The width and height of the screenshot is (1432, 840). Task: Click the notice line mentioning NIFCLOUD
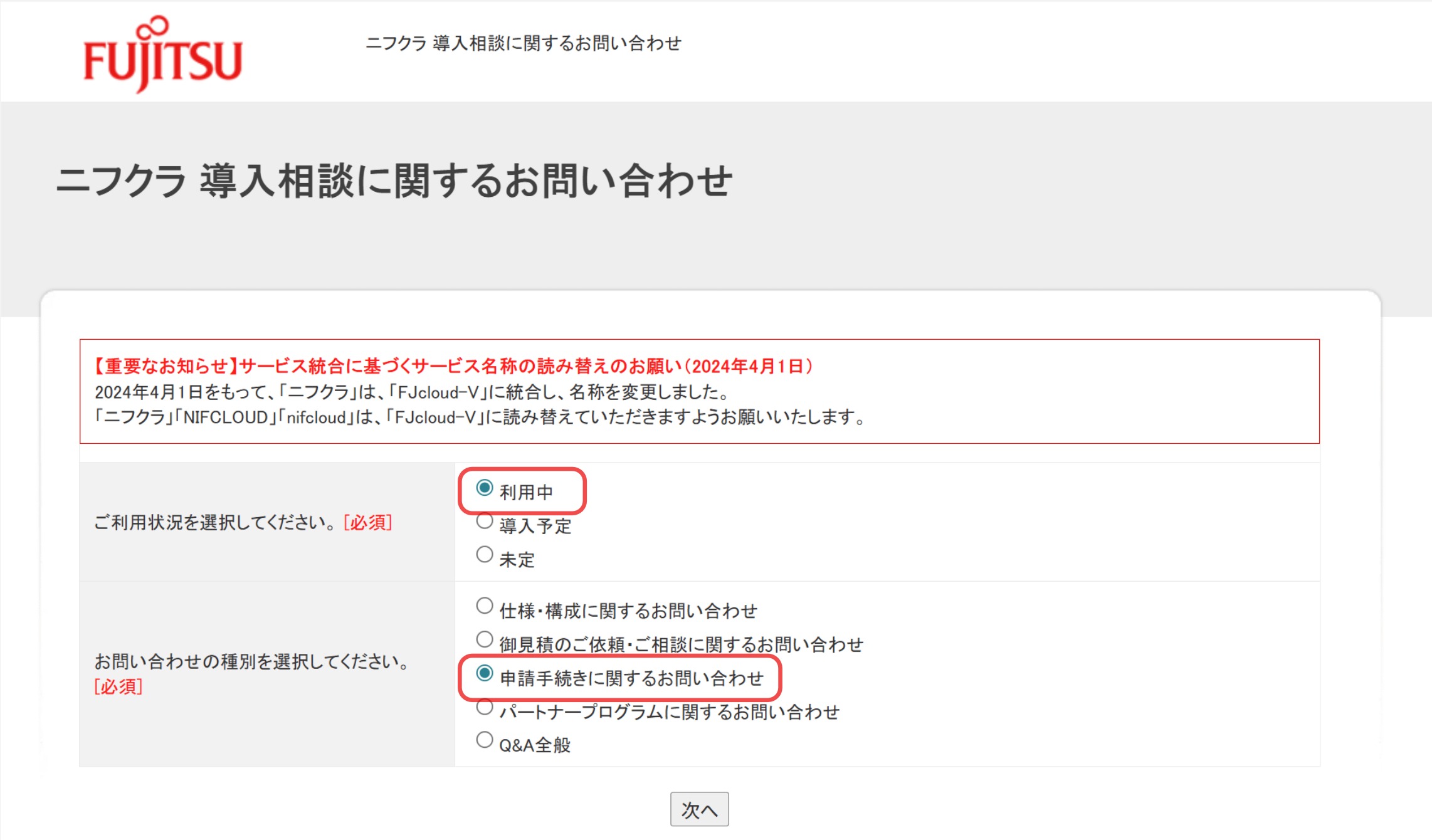pyautogui.click(x=480, y=417)
